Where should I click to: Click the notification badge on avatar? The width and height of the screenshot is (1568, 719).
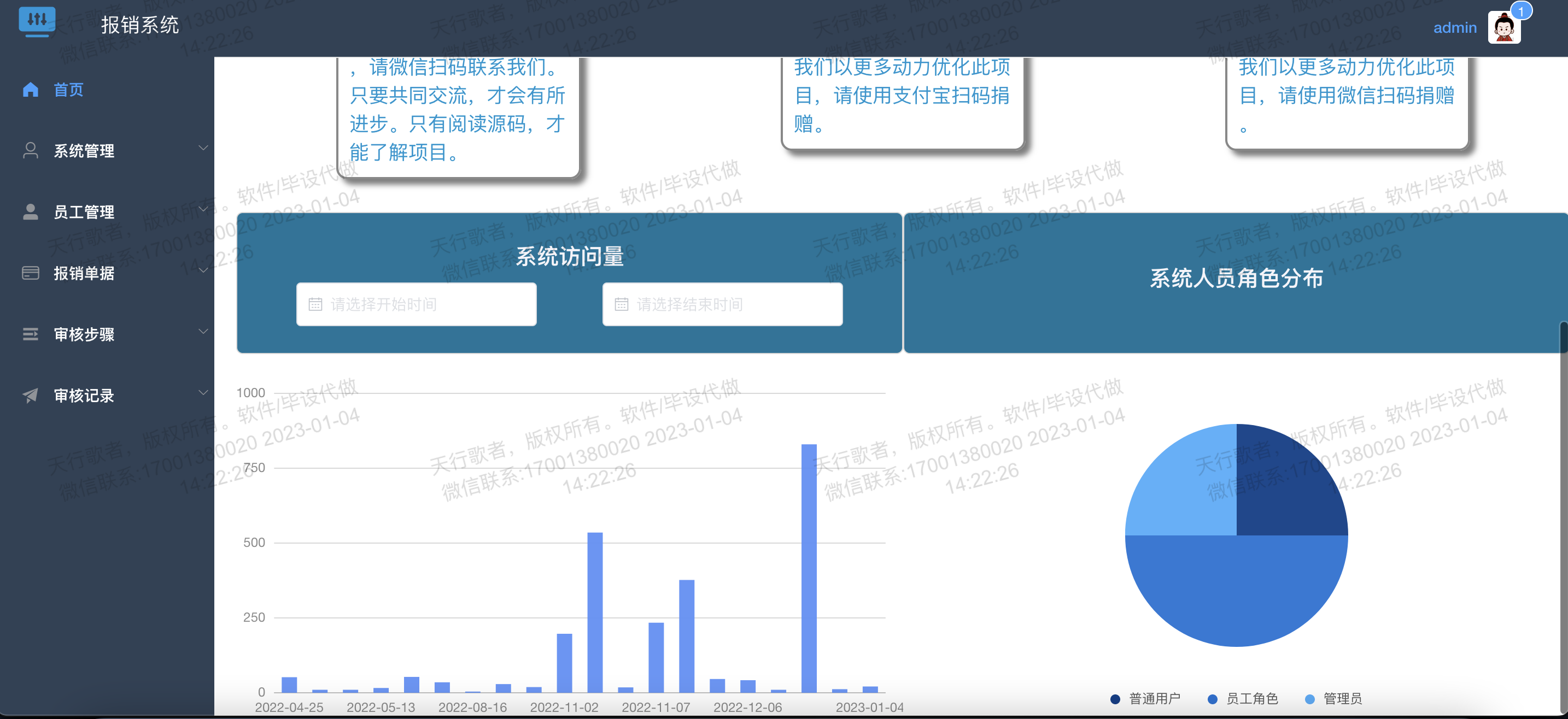[x=1520, y=11]
